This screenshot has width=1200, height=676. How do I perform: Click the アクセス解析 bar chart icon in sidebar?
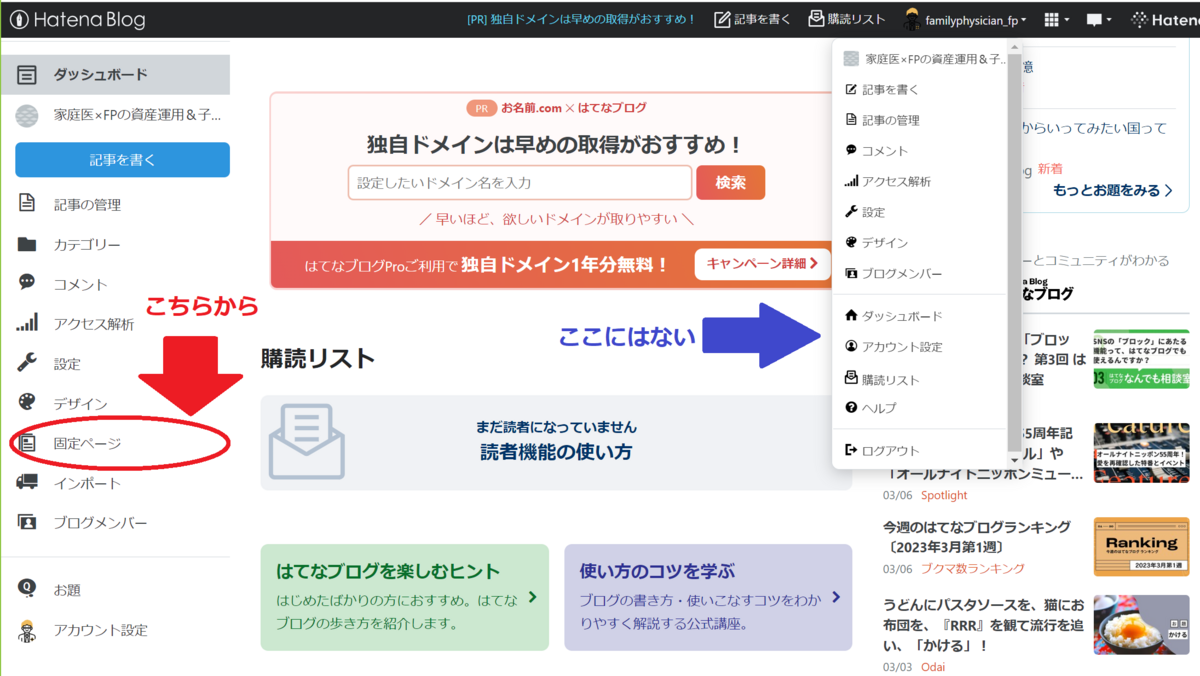(x=27, y=323)
